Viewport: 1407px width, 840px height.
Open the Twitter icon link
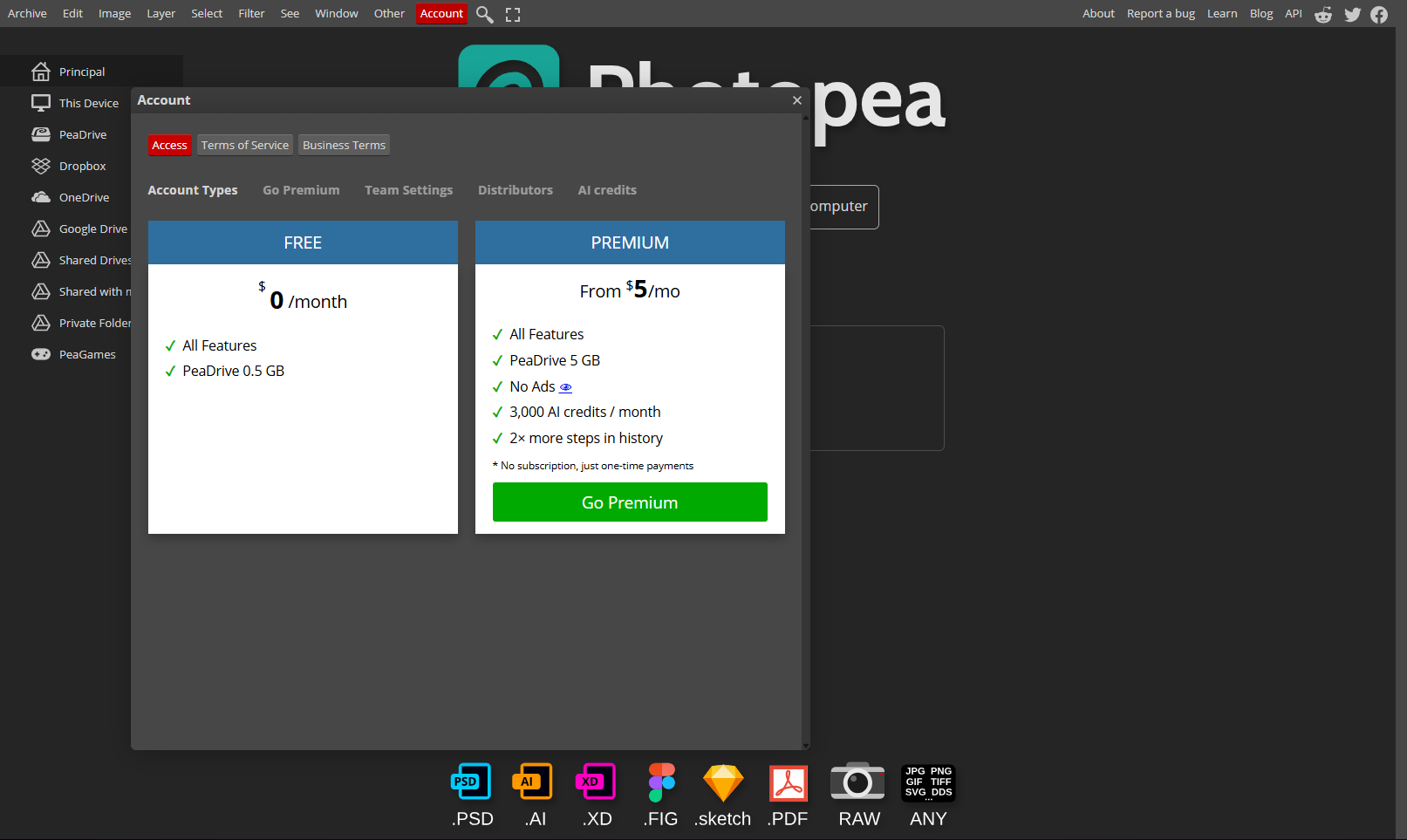(x=1352, y=15)
